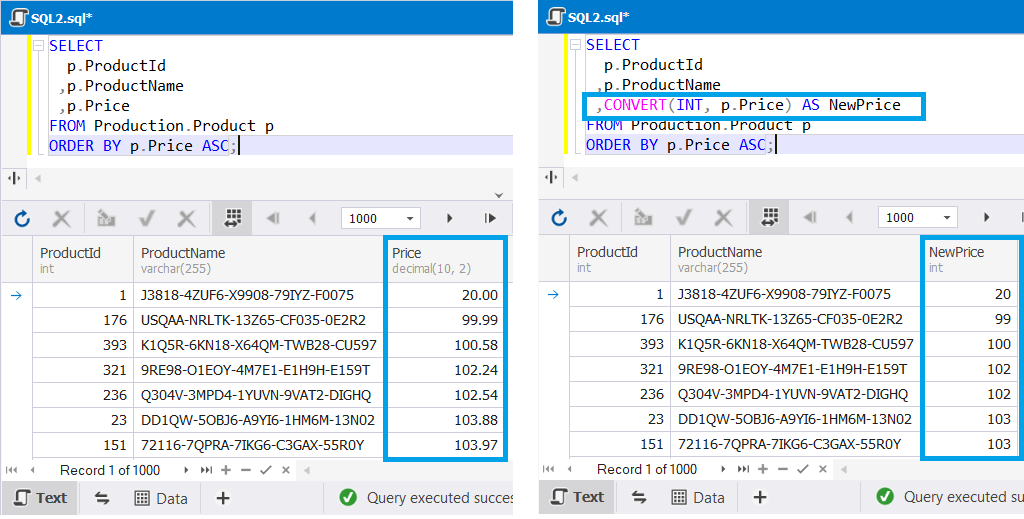Toggle auto-size columns grid icon, Price window

(232, 219)
